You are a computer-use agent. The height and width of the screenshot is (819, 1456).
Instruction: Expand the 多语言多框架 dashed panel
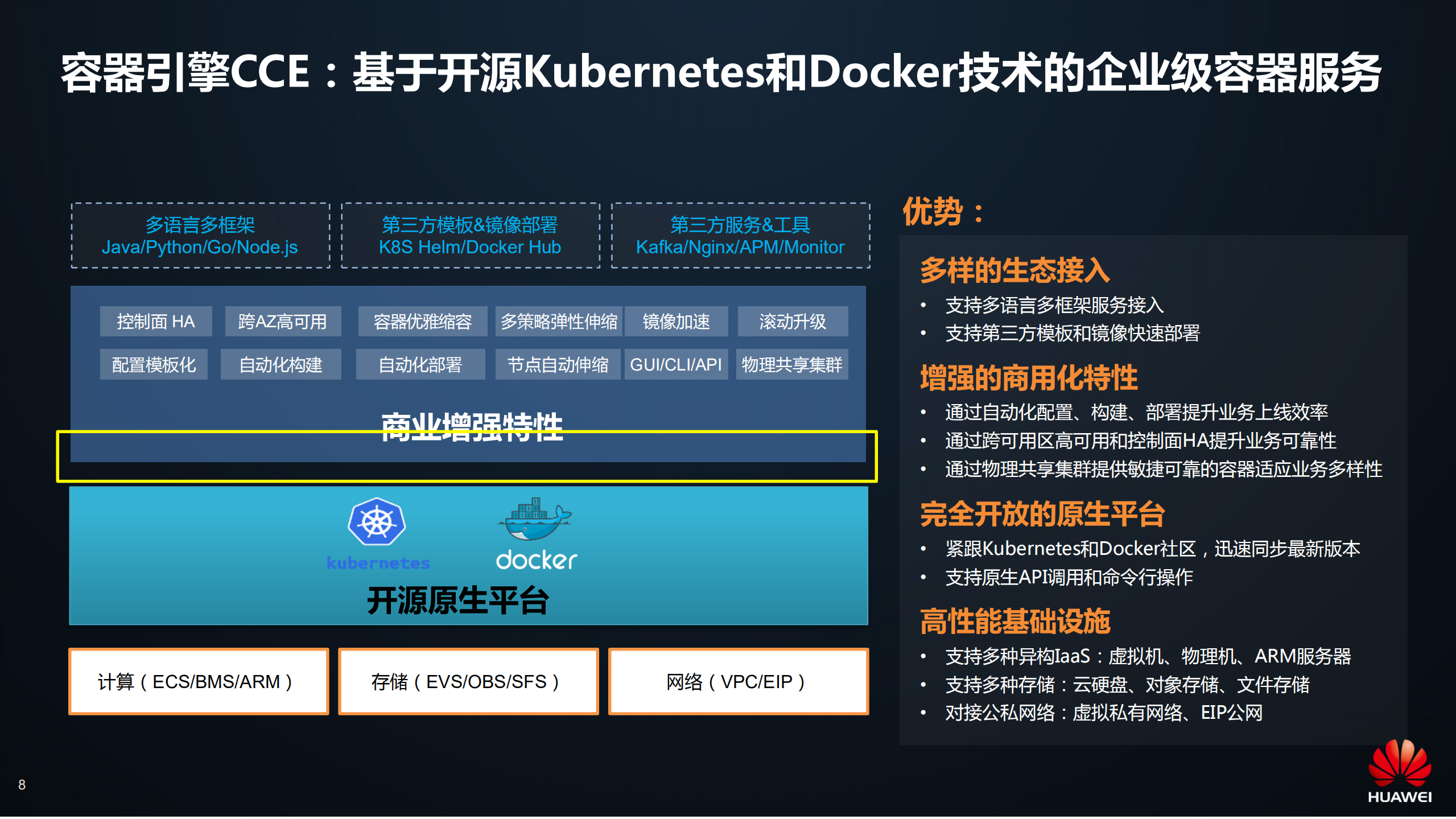tap(200, 235)
